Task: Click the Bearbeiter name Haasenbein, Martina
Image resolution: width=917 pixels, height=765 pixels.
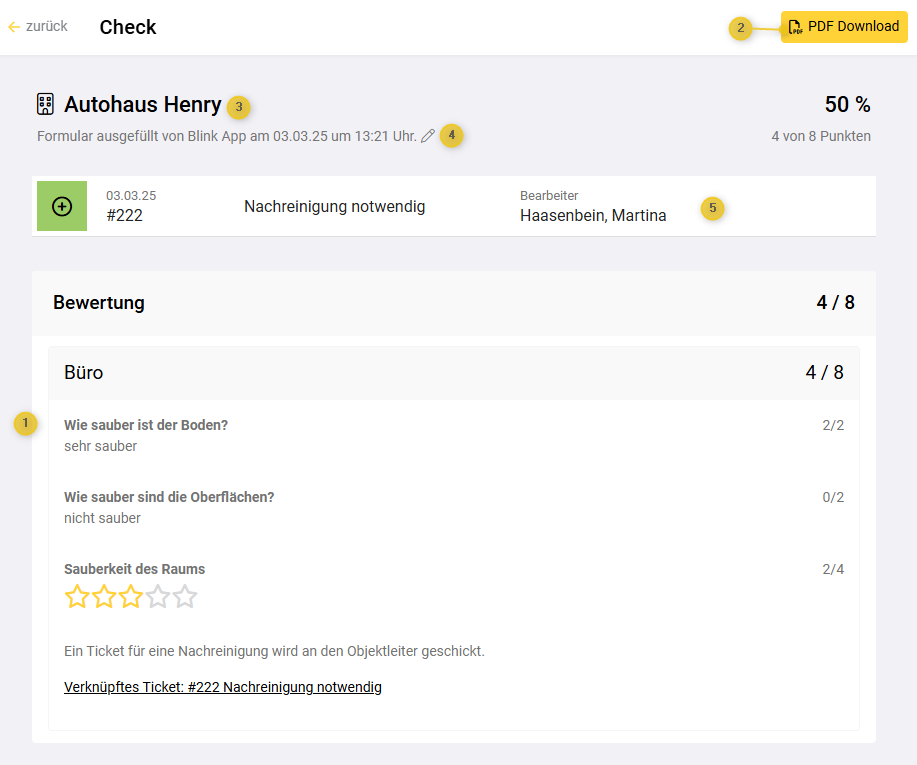Action: 593,215
